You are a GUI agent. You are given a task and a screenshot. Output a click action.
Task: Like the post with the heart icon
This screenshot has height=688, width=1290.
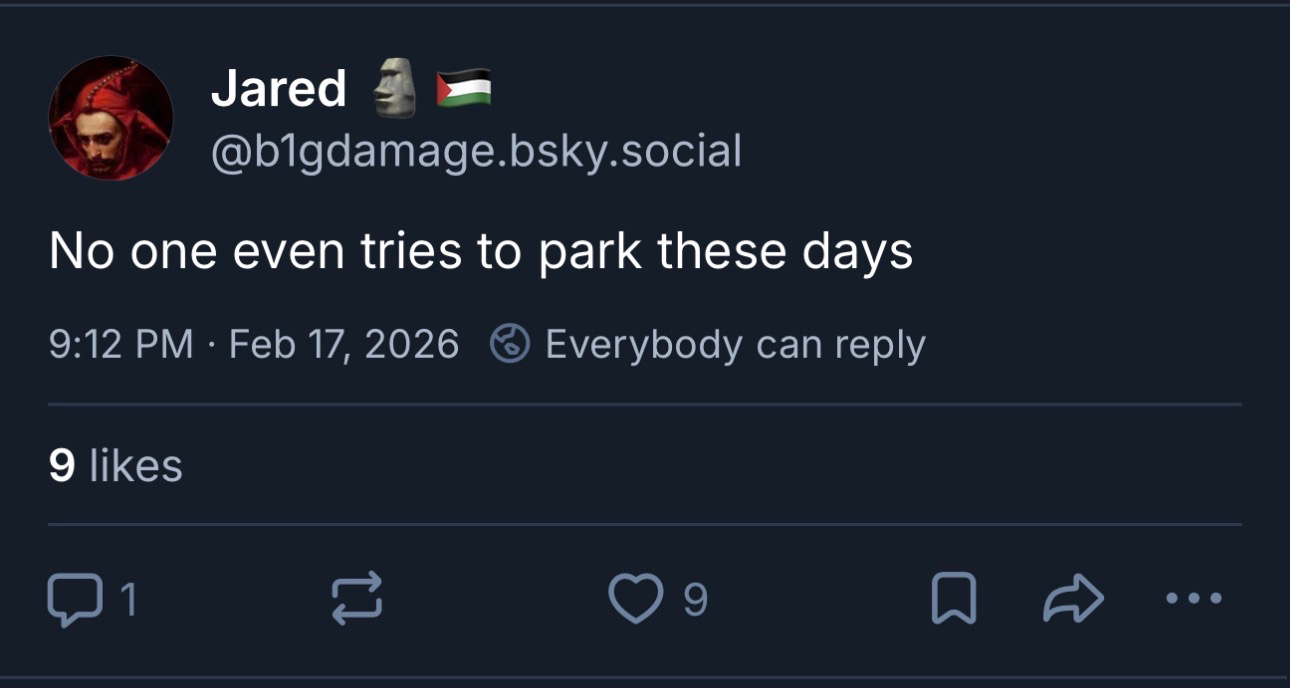pos(635,600)
